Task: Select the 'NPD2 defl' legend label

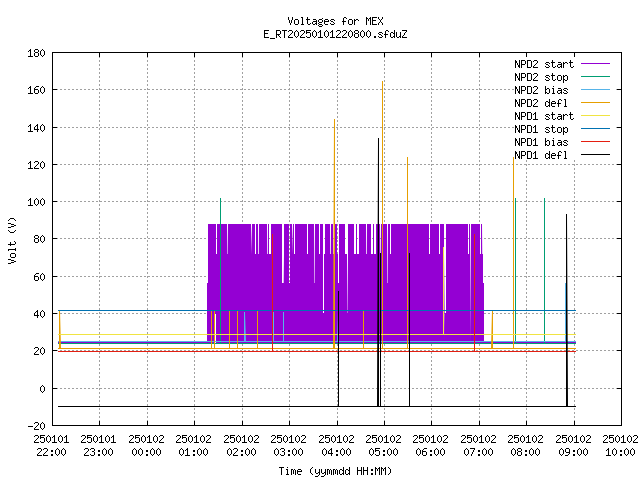Action: pos(541,103)
